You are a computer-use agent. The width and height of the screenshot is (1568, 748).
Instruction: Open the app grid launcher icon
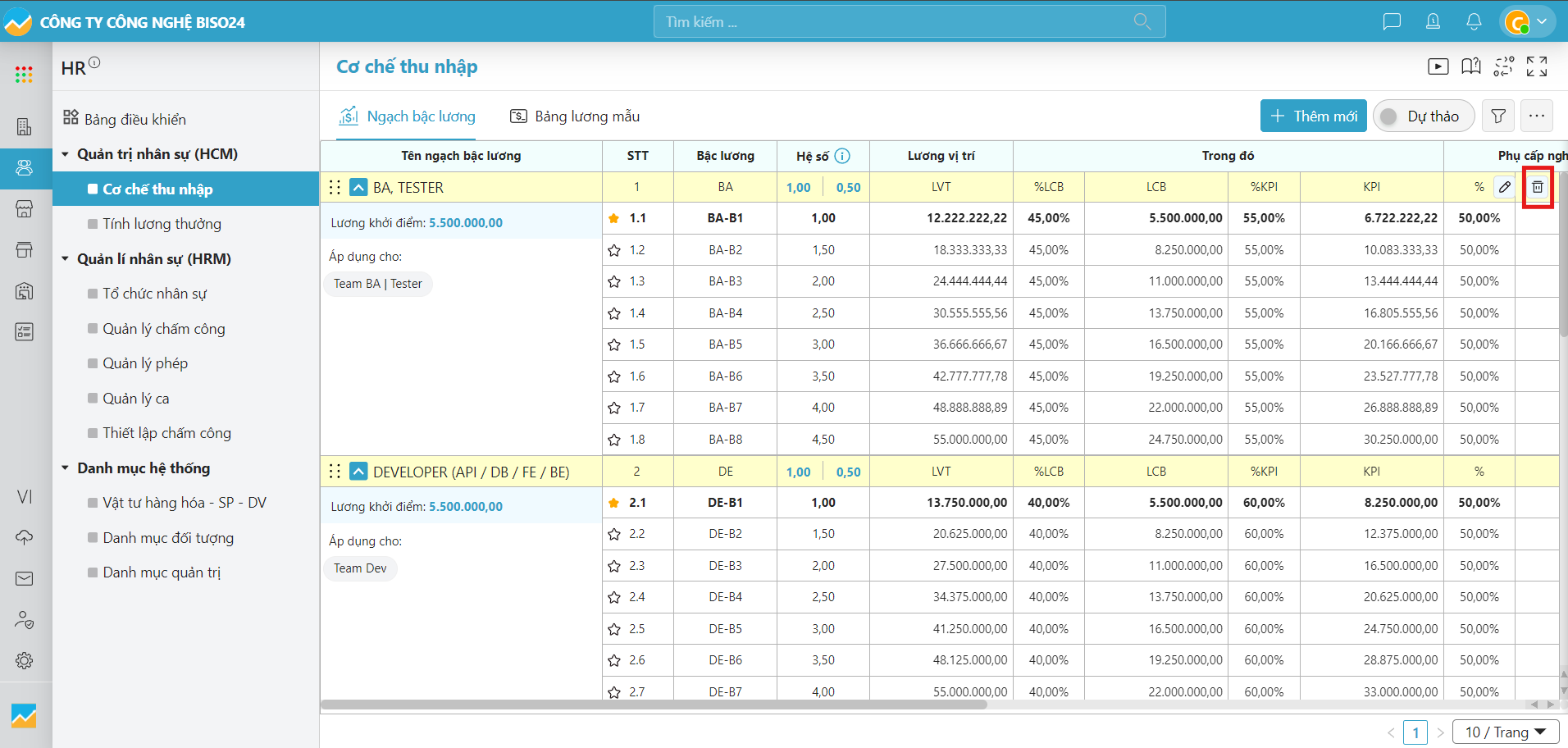tap(24, 75)
